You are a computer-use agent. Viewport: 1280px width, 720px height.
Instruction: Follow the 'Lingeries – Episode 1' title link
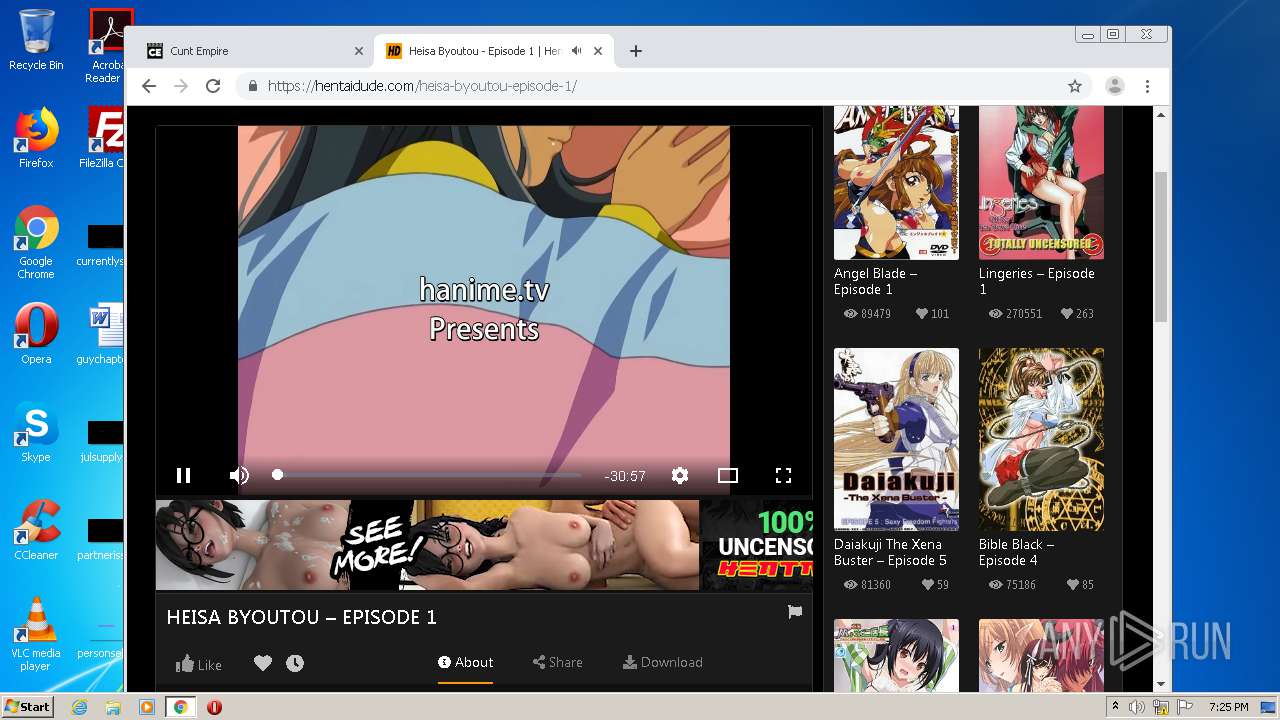[x=1037, y=281]
